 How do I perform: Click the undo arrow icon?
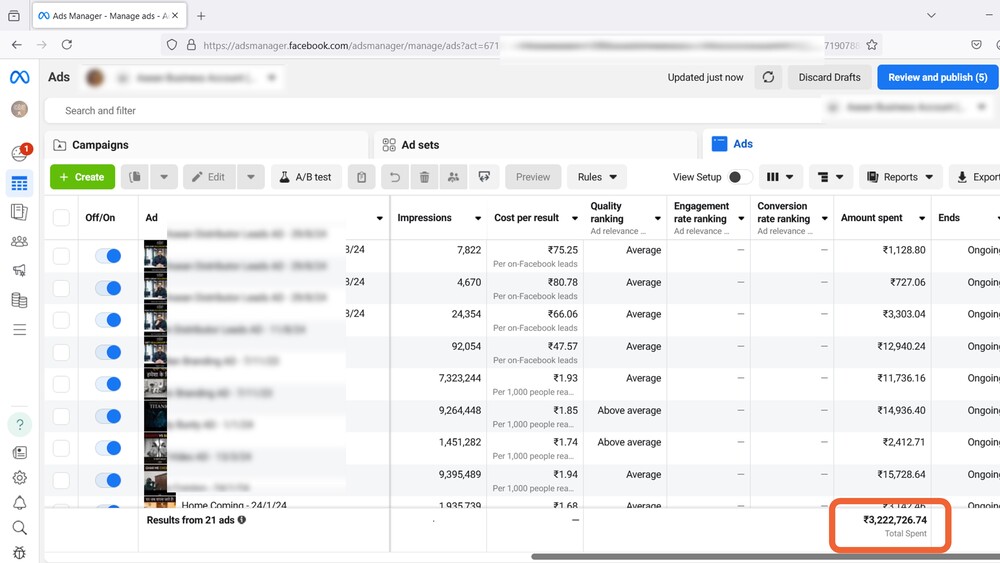(395, 177)
